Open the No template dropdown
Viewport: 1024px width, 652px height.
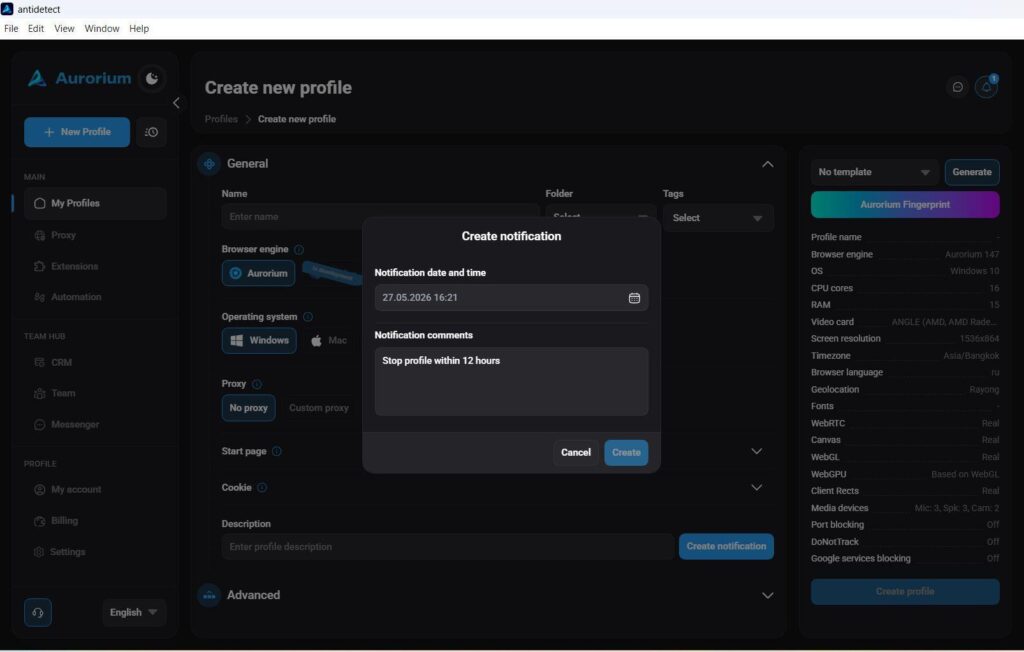tap(874, 172)
